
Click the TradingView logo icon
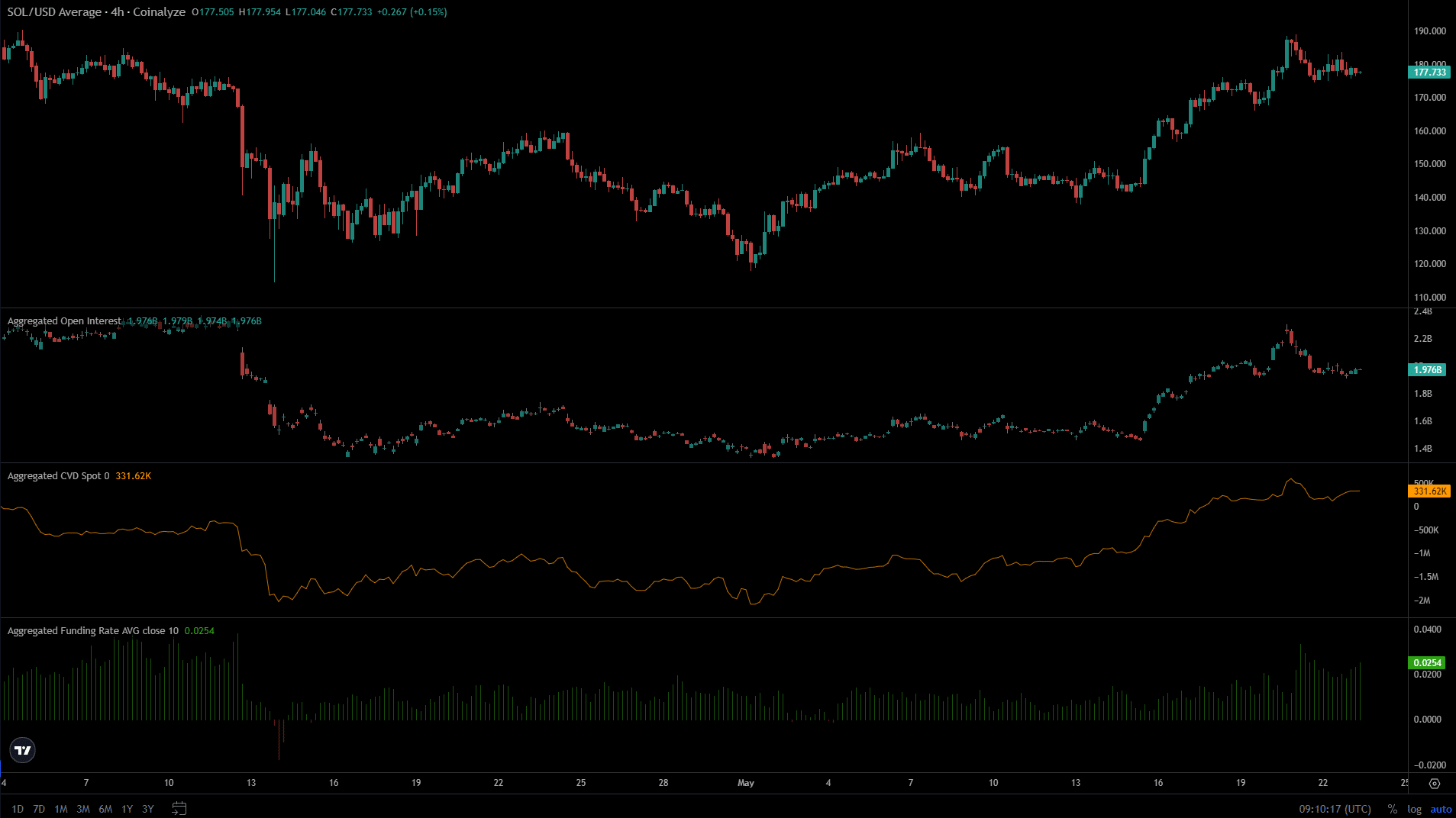(23, 750)
